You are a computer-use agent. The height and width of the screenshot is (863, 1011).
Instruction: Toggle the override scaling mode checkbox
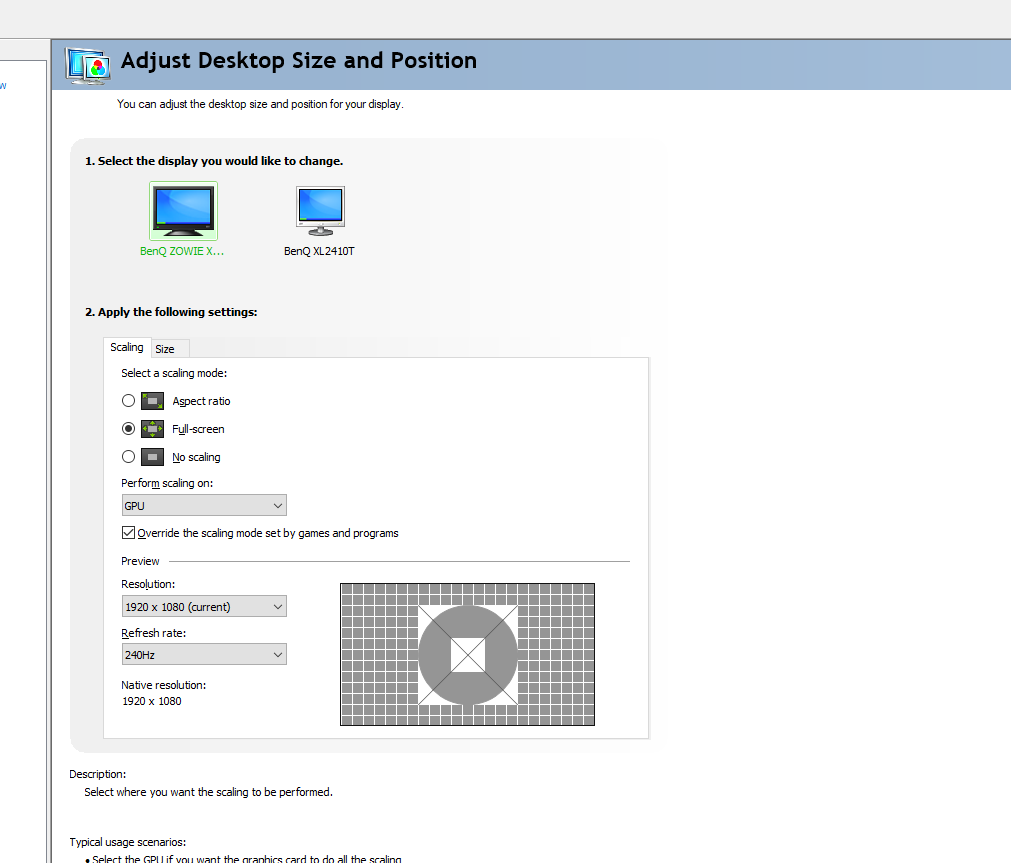click(x=128, y=532)
